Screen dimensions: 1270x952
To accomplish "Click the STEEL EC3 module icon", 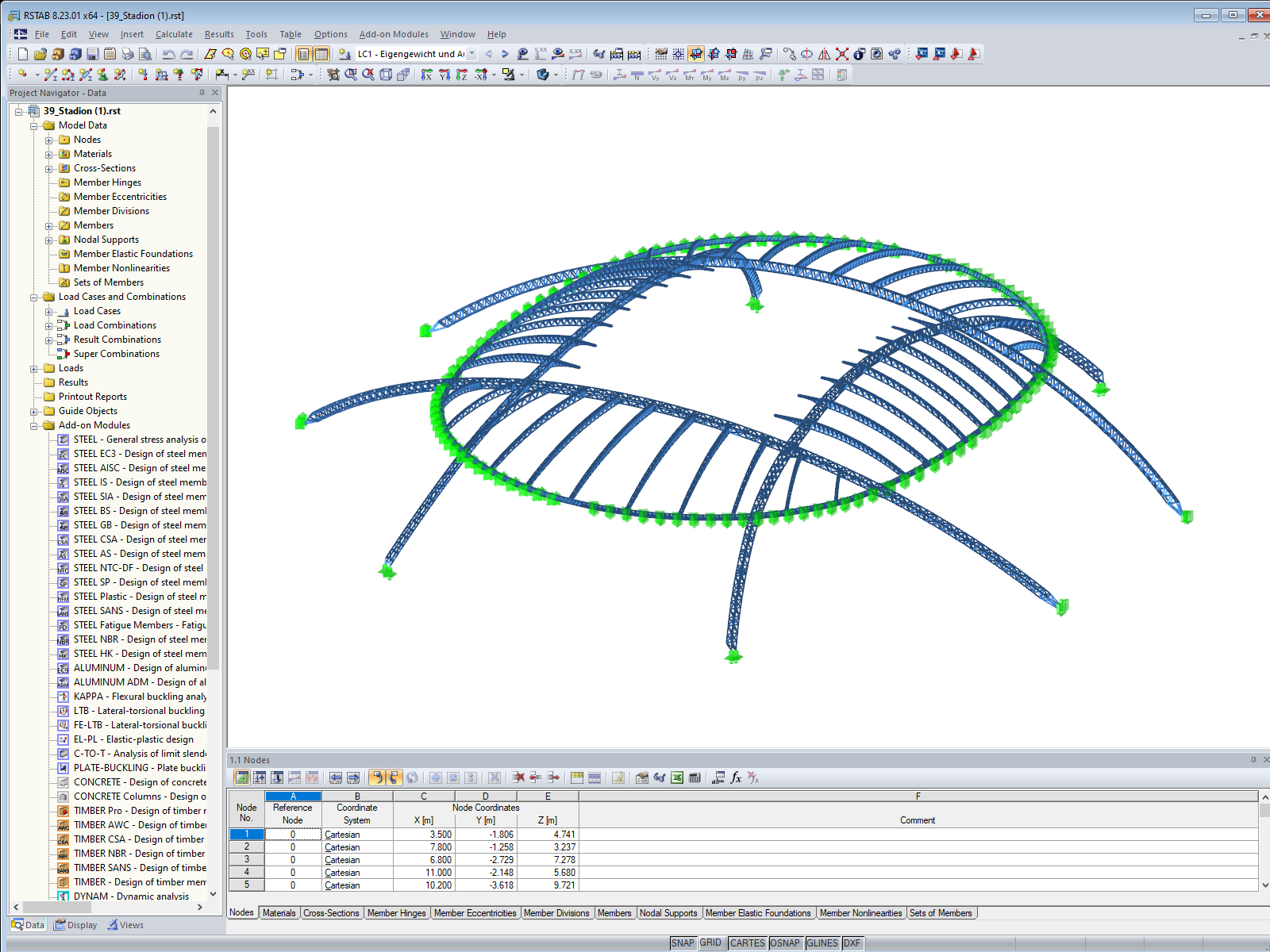I will click(x=63, y=454).
